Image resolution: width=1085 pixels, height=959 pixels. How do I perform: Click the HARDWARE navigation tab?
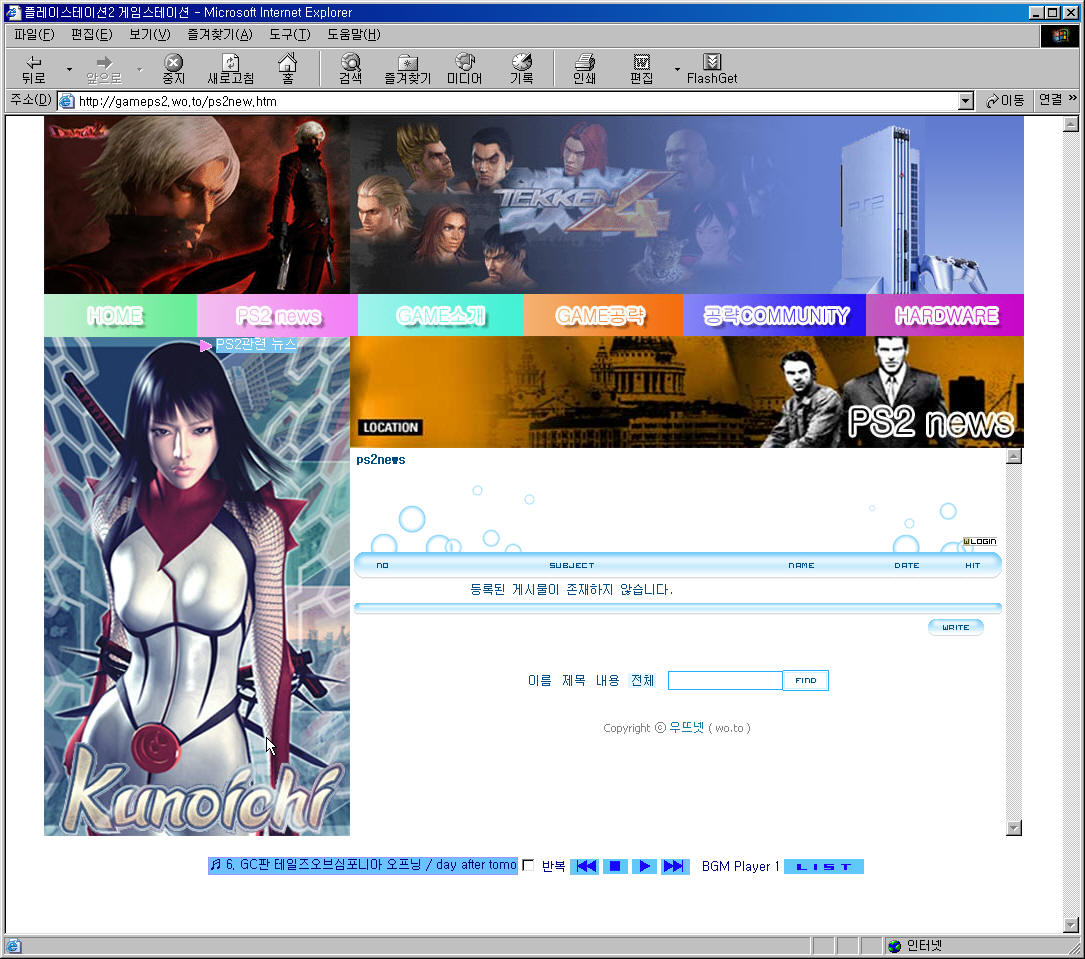coord(945,316)
